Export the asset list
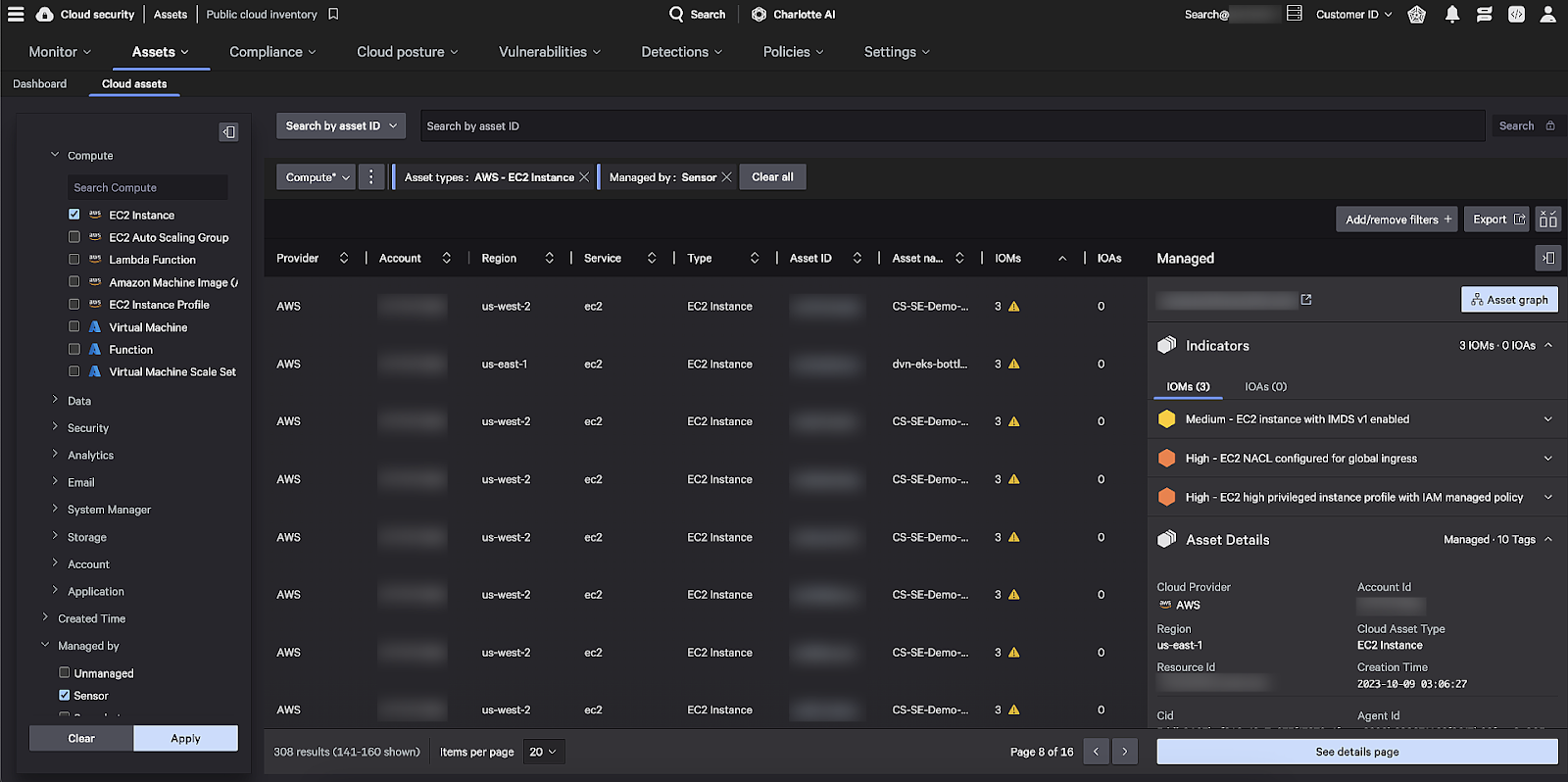The image size is (1568, 782). 1497,220
